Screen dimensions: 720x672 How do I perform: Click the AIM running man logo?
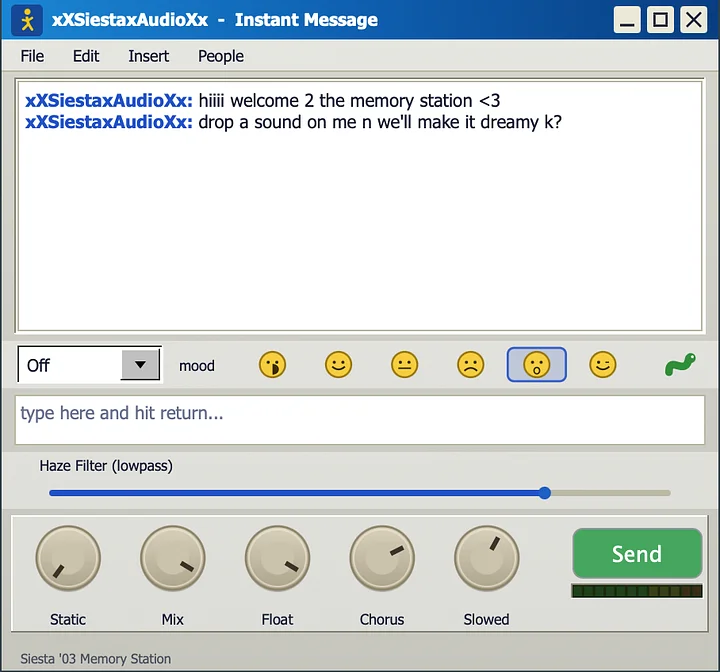(x=27, y=20)
